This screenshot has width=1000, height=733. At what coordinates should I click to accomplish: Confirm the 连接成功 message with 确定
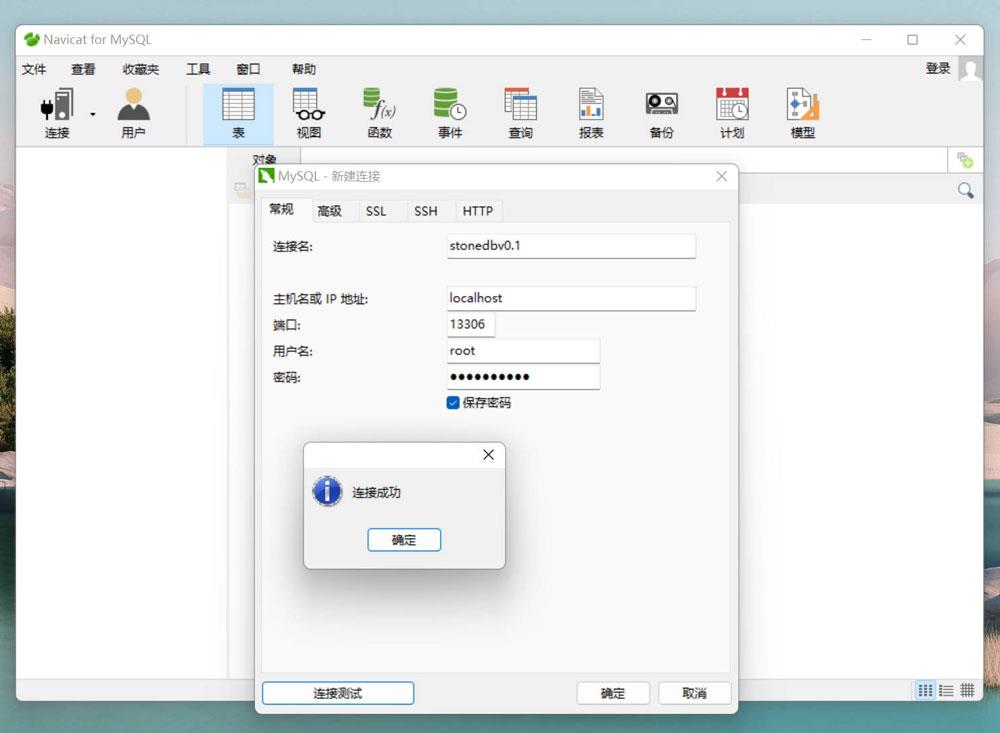[x=404, y=540]
